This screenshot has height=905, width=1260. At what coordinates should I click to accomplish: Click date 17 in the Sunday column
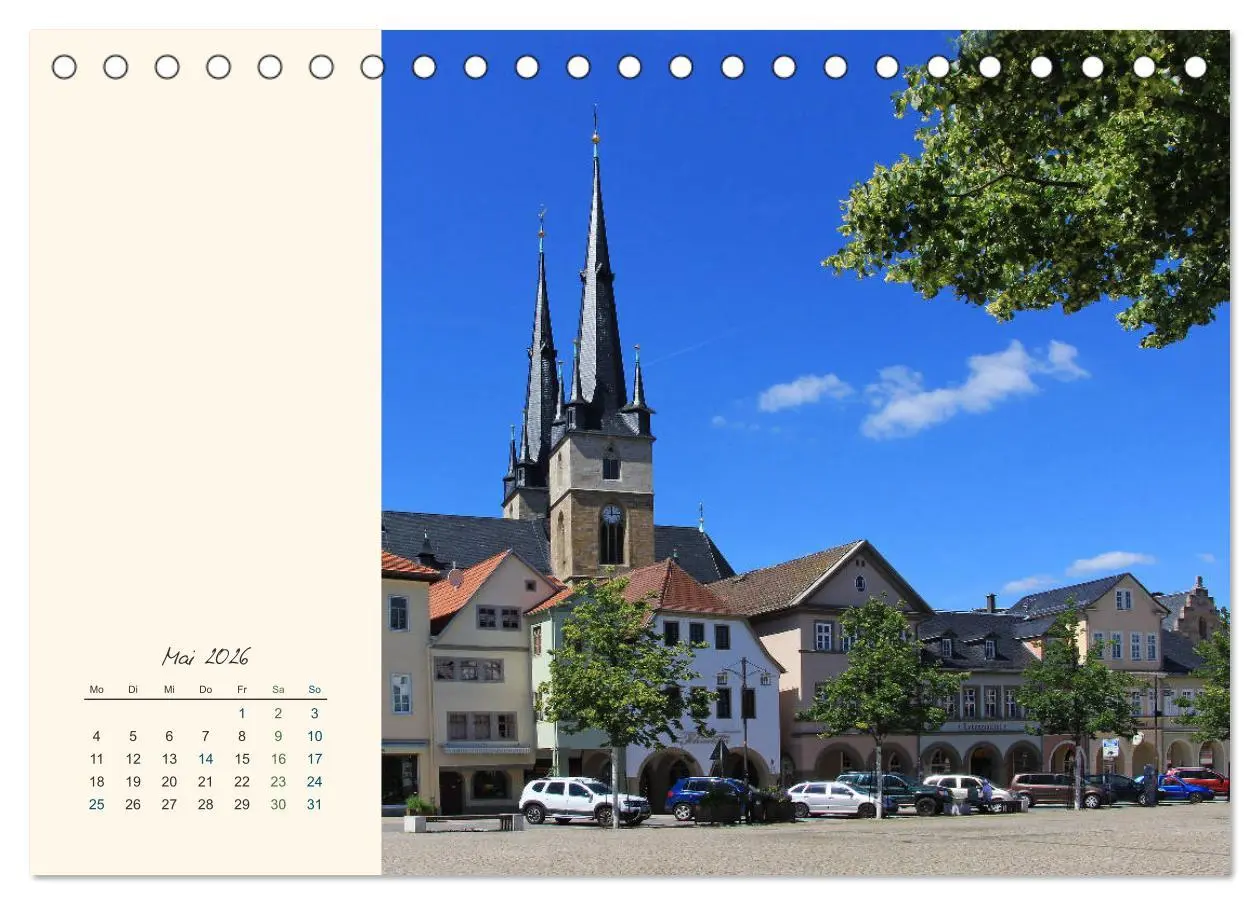point(314,759)
